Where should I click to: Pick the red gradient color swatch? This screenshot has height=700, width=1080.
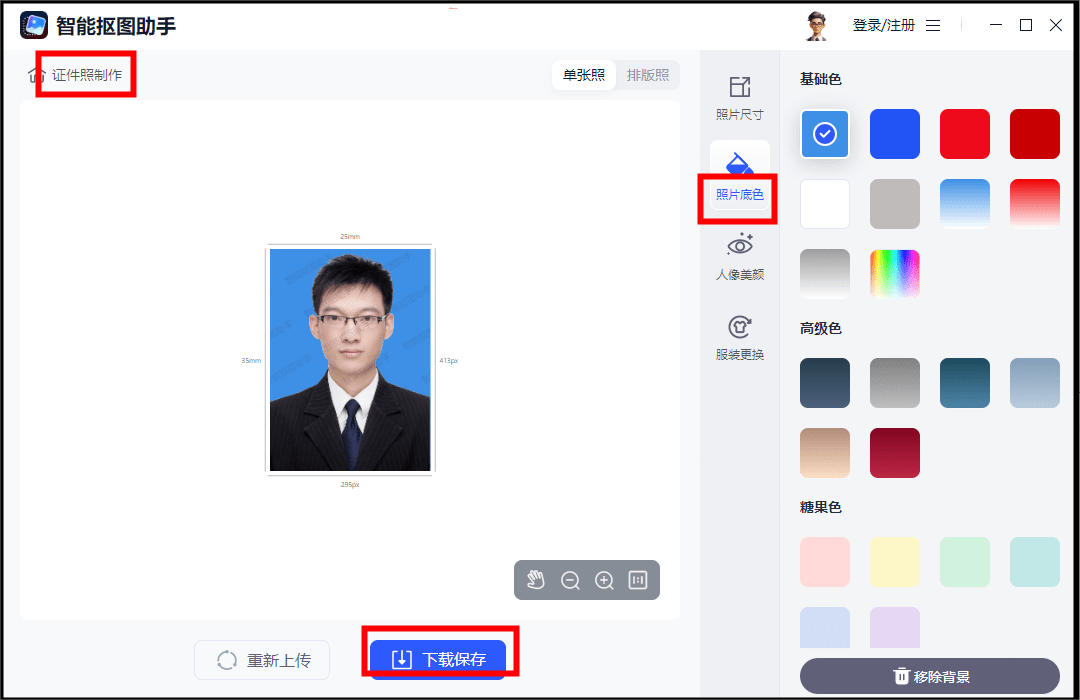coord(1035,204)
